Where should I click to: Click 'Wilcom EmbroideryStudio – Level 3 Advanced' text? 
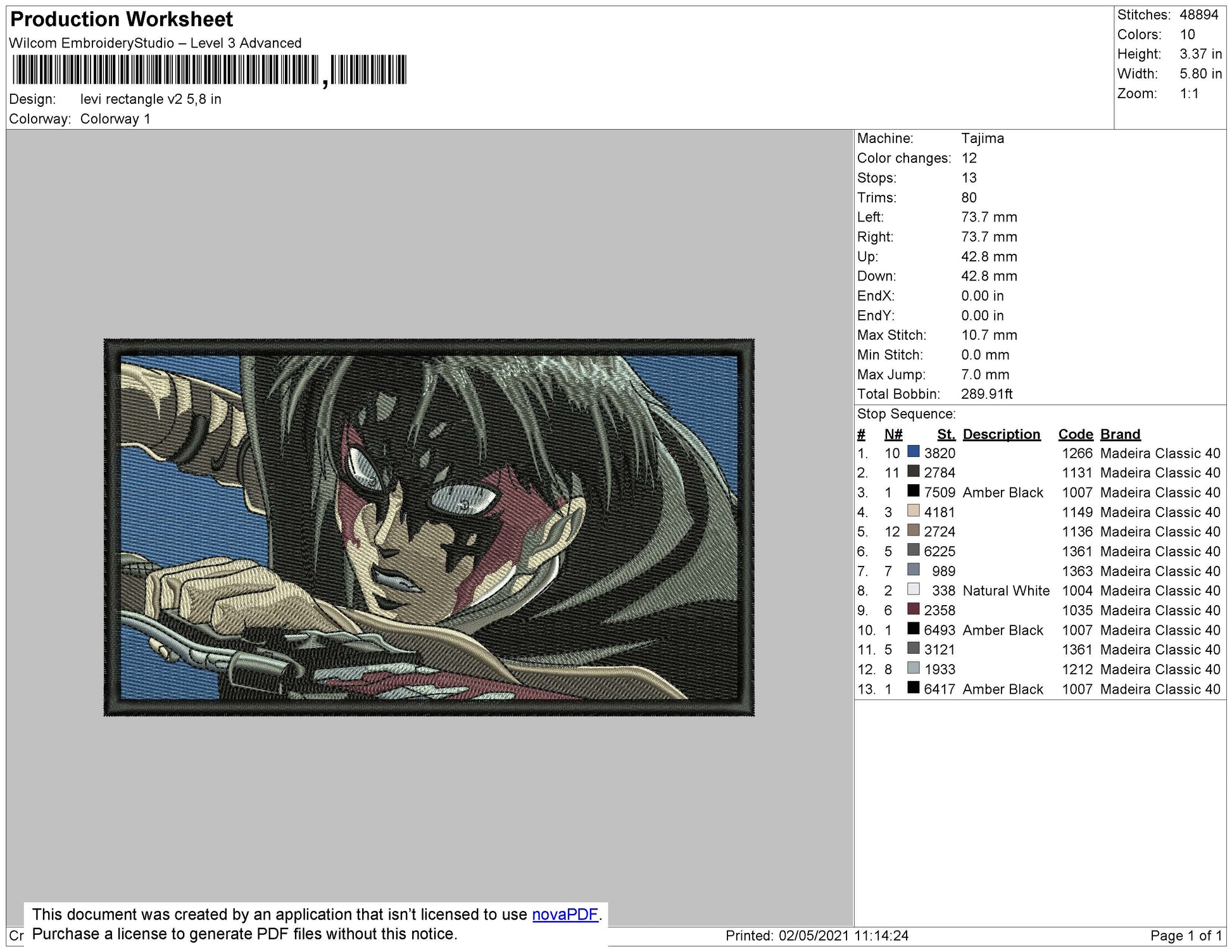(155, 43)
